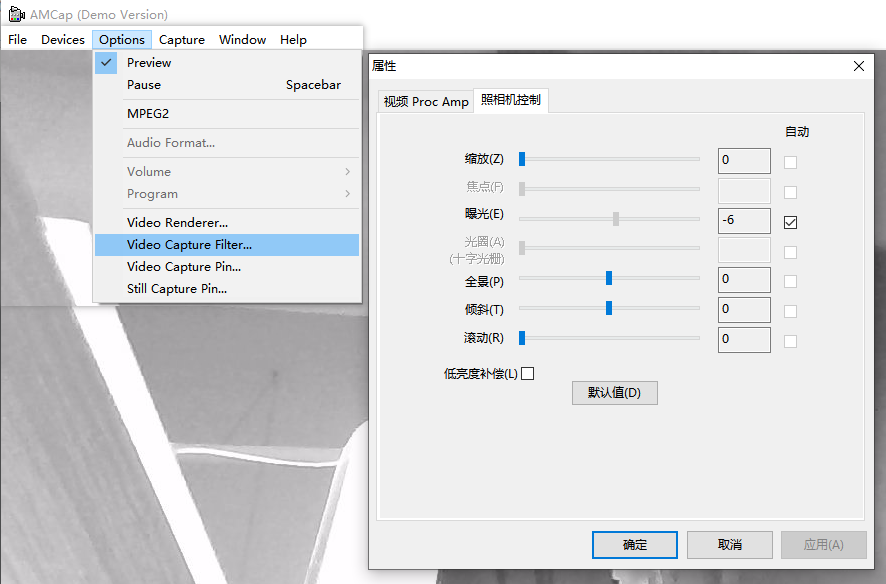The image size is (886, 584).
Task: Click the 应用(A) apply button
Action: [x=824, y=544]
